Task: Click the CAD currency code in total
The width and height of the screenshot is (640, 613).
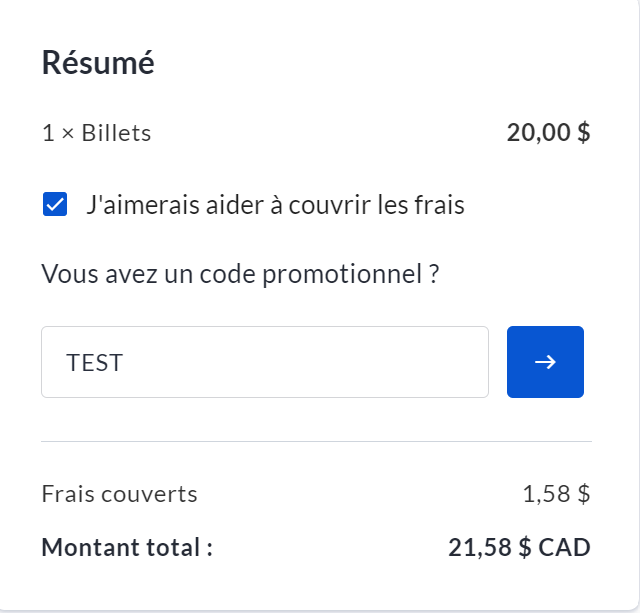Action: click(x=566, y=548)
